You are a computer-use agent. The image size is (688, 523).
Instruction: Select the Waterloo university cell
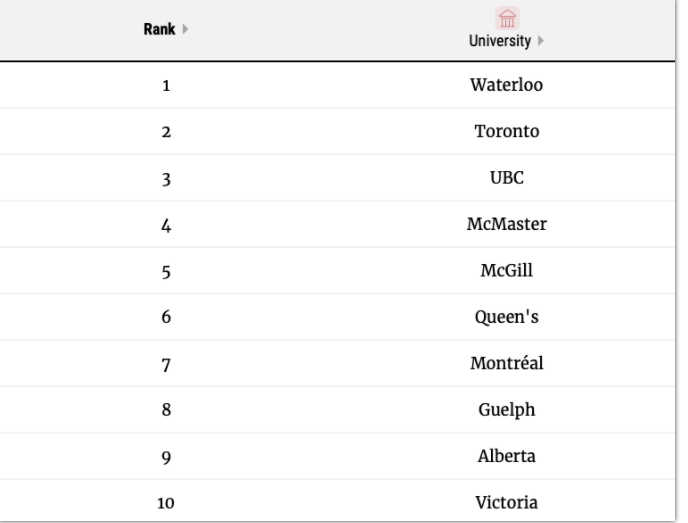[x=506, y=85]
